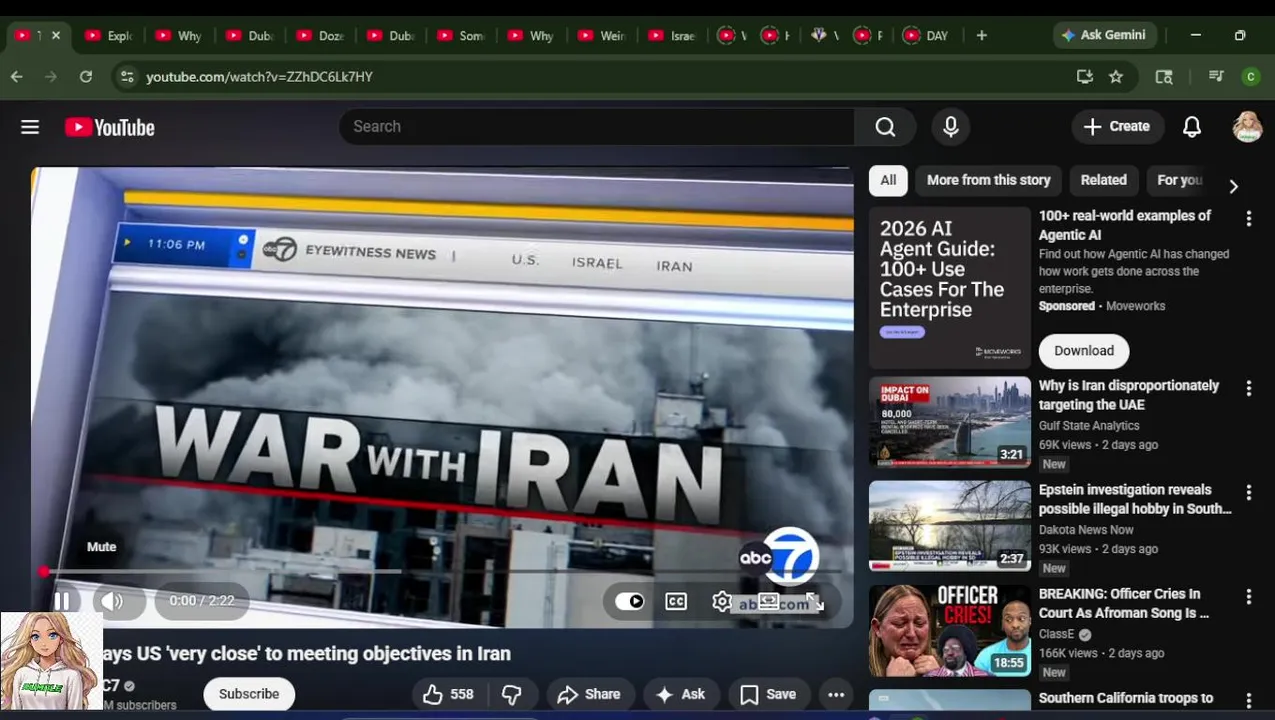Open the install app icon in address bar

pyautogui.click(x=1084, y=76)
